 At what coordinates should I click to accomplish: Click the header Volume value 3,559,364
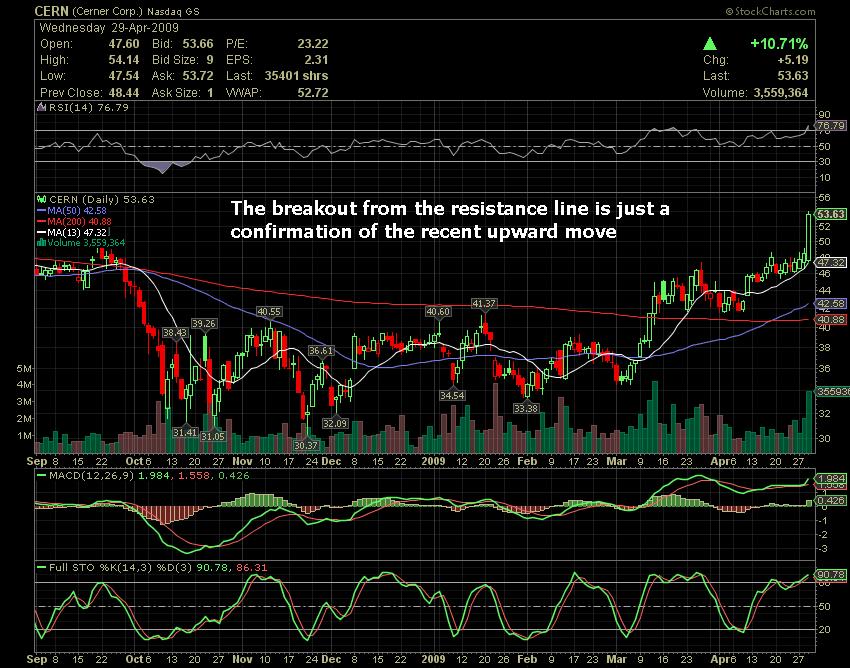pyautogui.click(x=781, y=93)
